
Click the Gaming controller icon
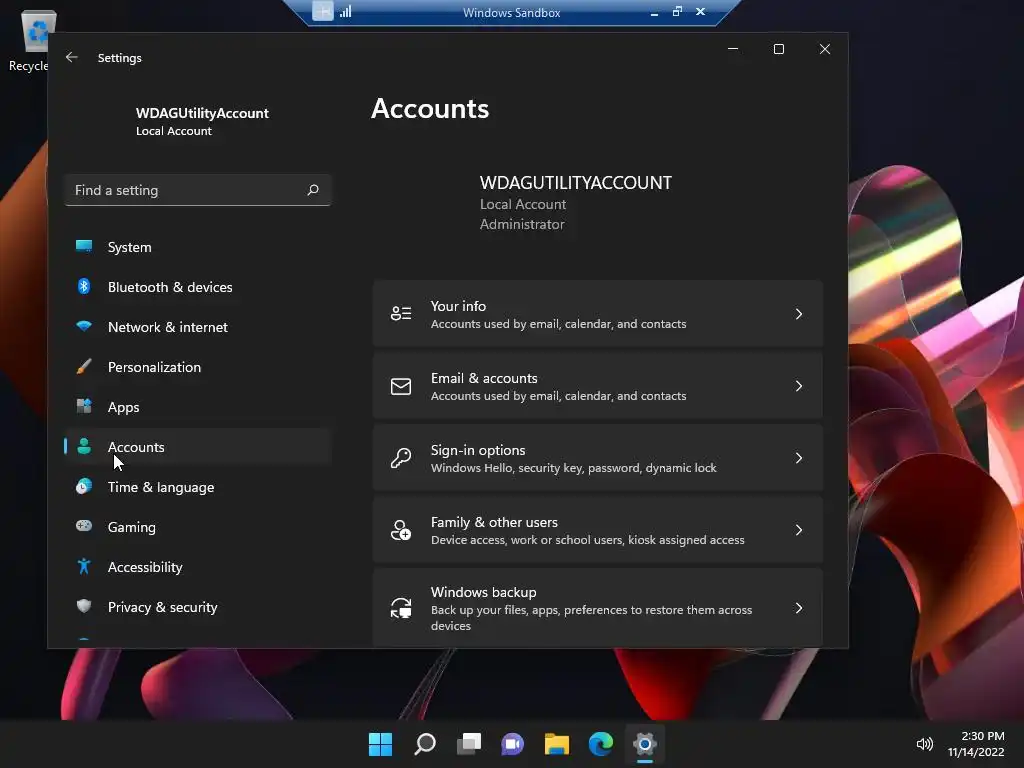(x=84, y=526)
